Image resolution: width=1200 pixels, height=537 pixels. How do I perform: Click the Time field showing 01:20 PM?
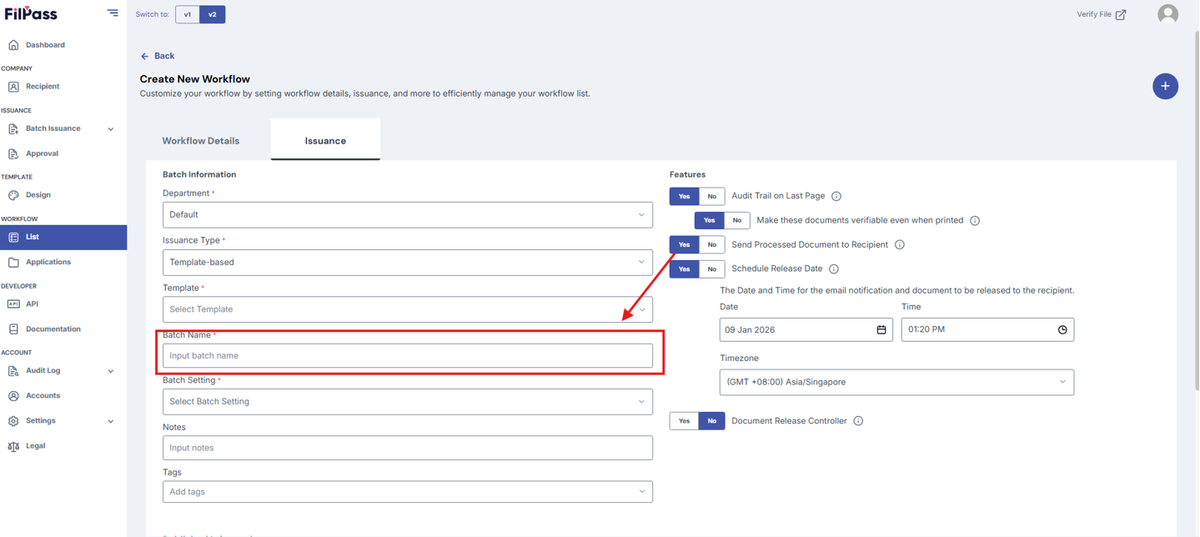[988, 330]
